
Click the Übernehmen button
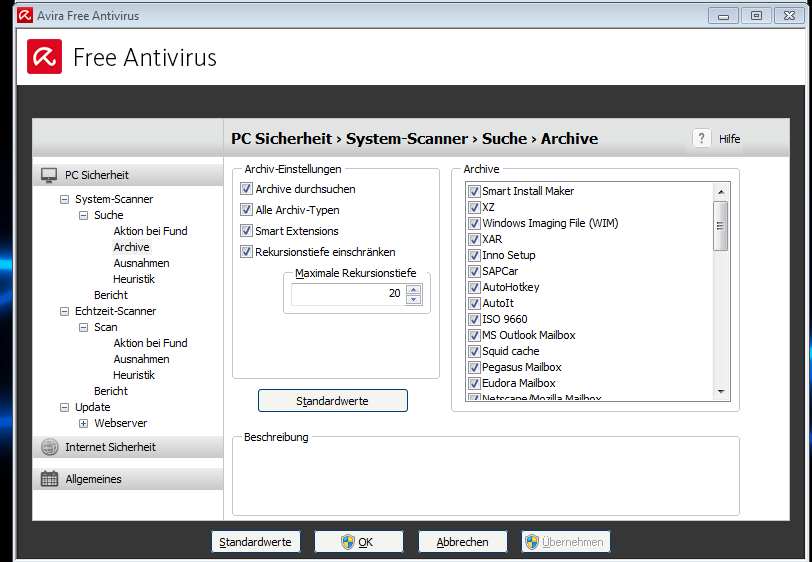click(566, 542)
